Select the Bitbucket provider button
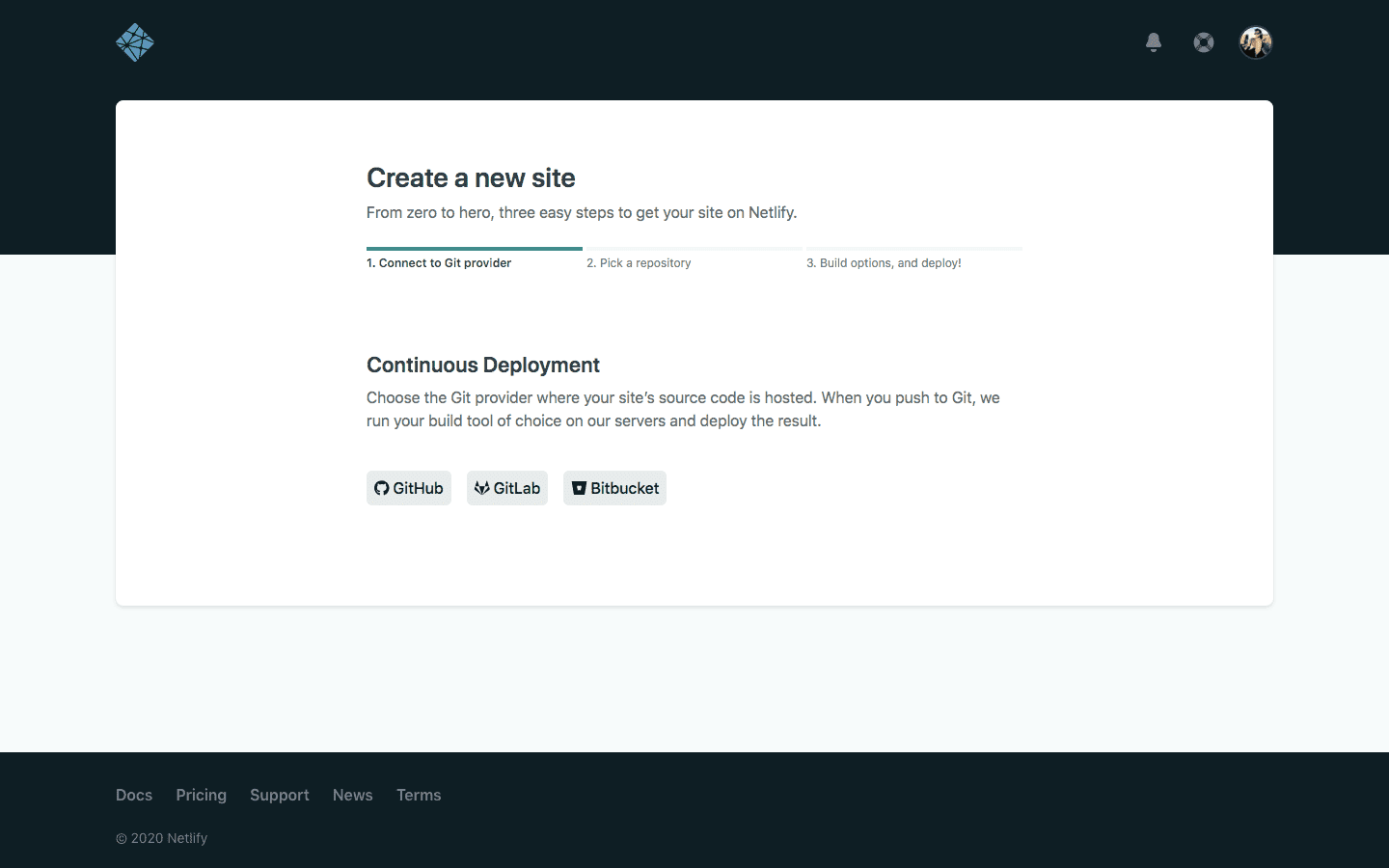Screen dimensions: 1389x868 [614, 488]
